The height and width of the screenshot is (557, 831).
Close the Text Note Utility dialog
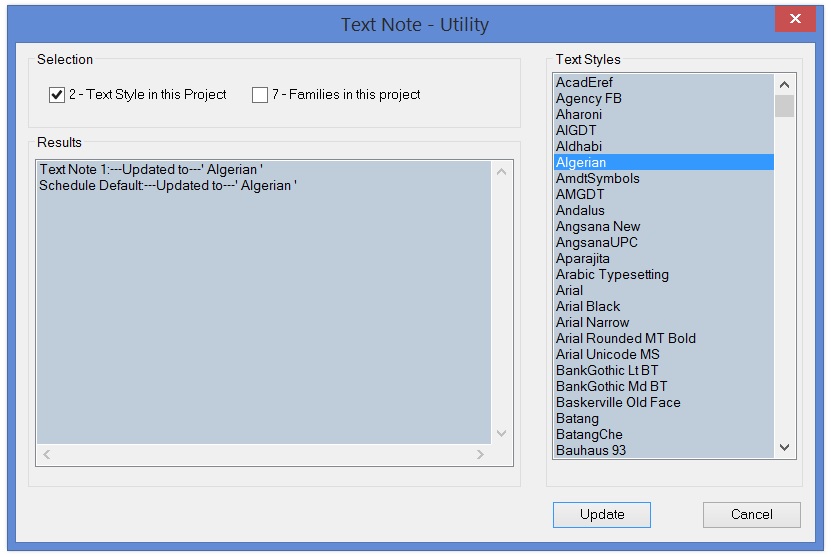(795, 20)
